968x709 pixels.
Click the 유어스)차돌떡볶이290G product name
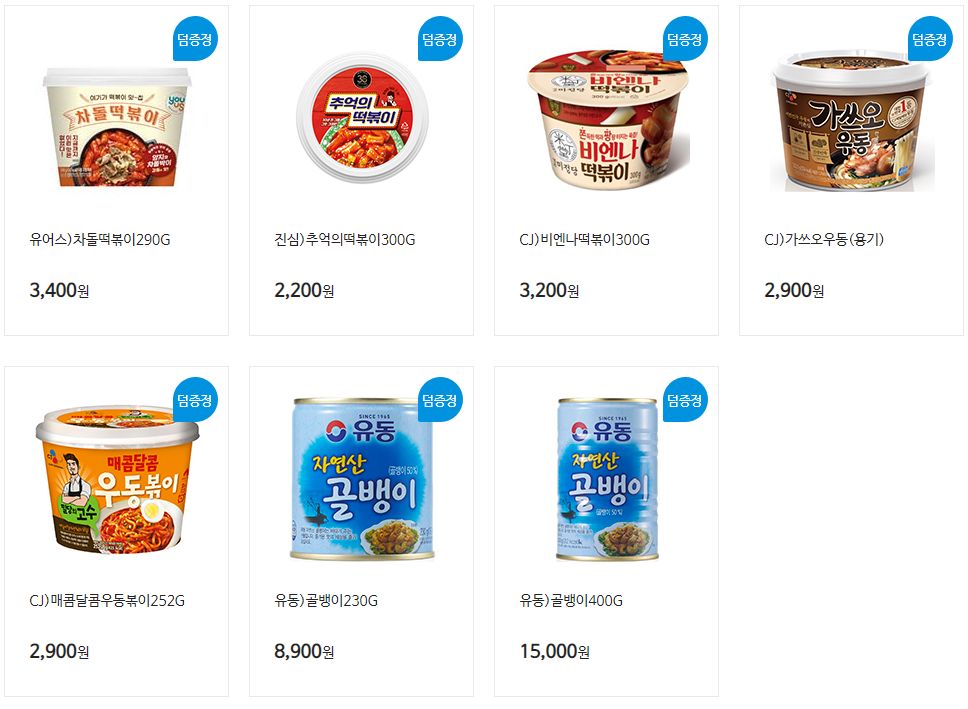pyautogui.click(x=100, y=240)
